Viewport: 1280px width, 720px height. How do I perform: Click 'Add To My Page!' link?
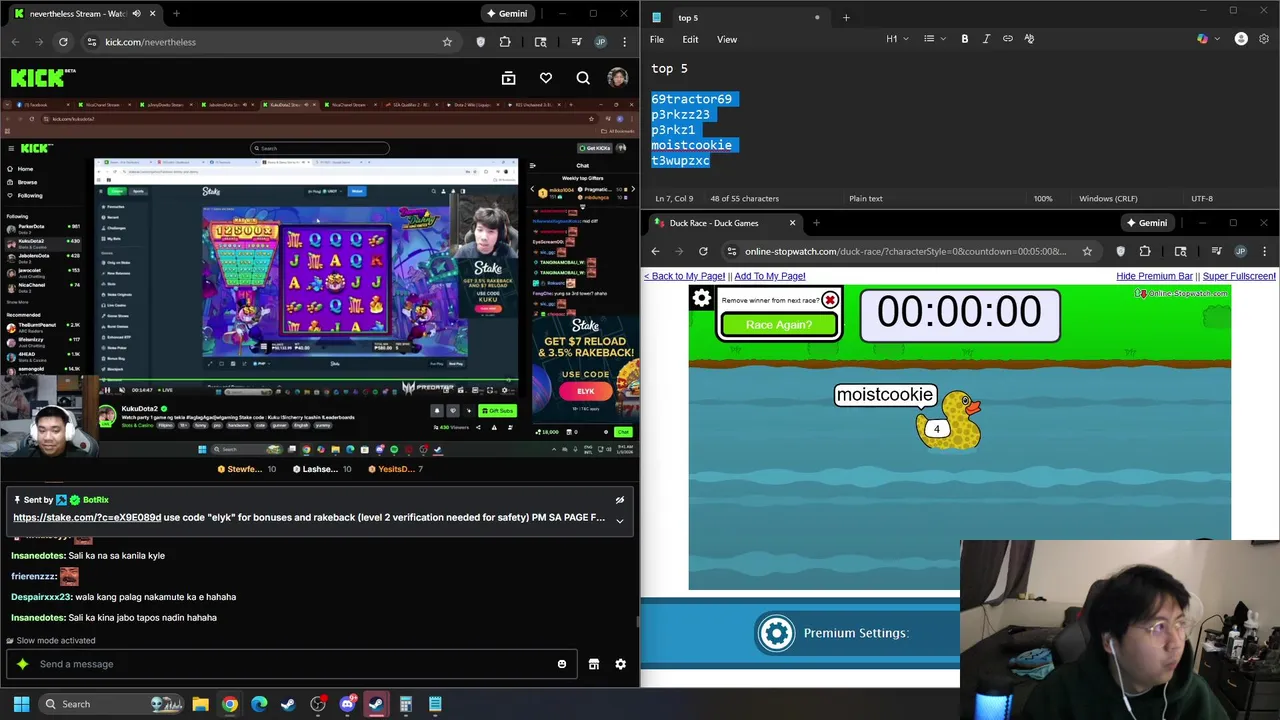coord(770,276)
